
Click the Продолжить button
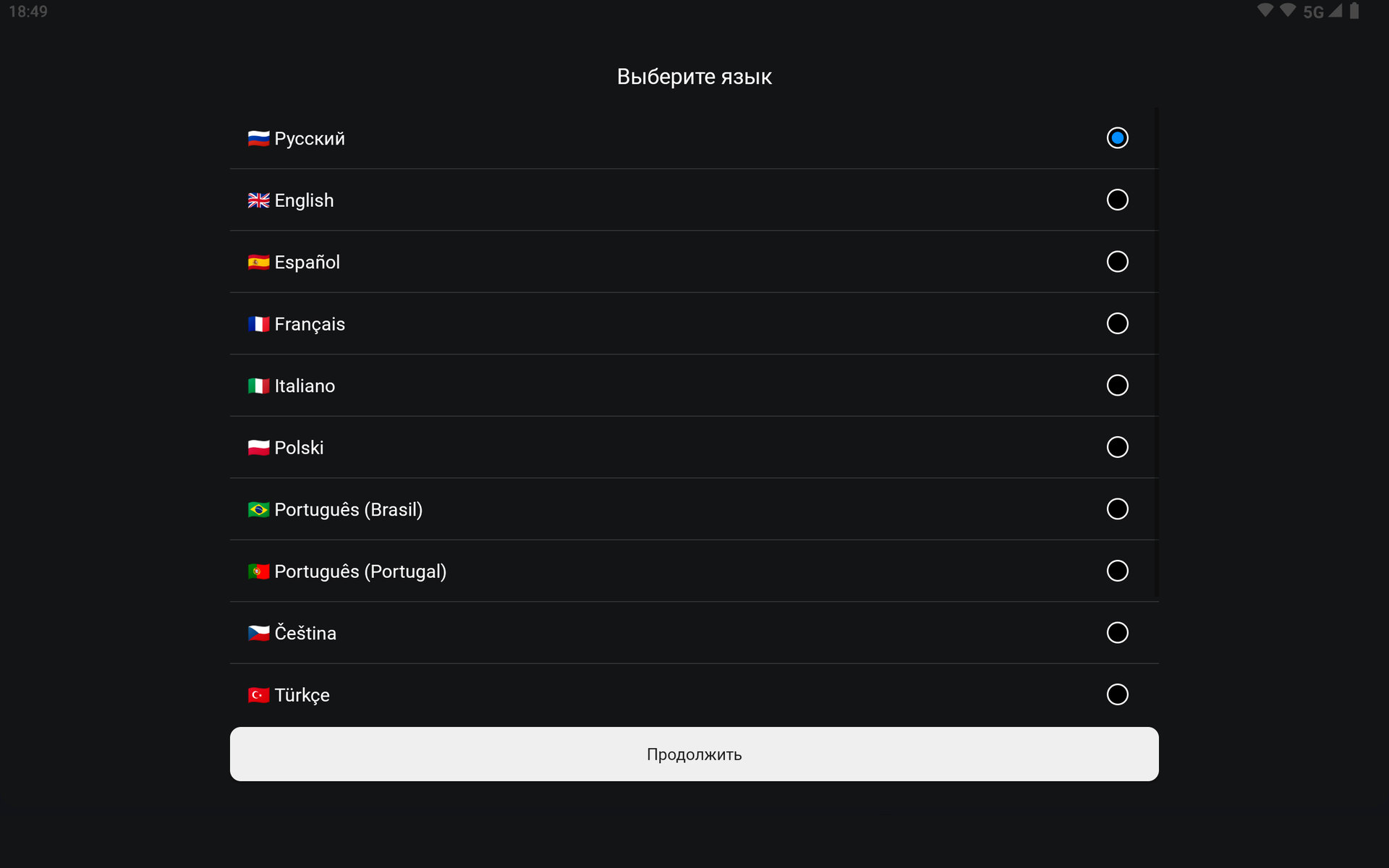pos(694,754)
